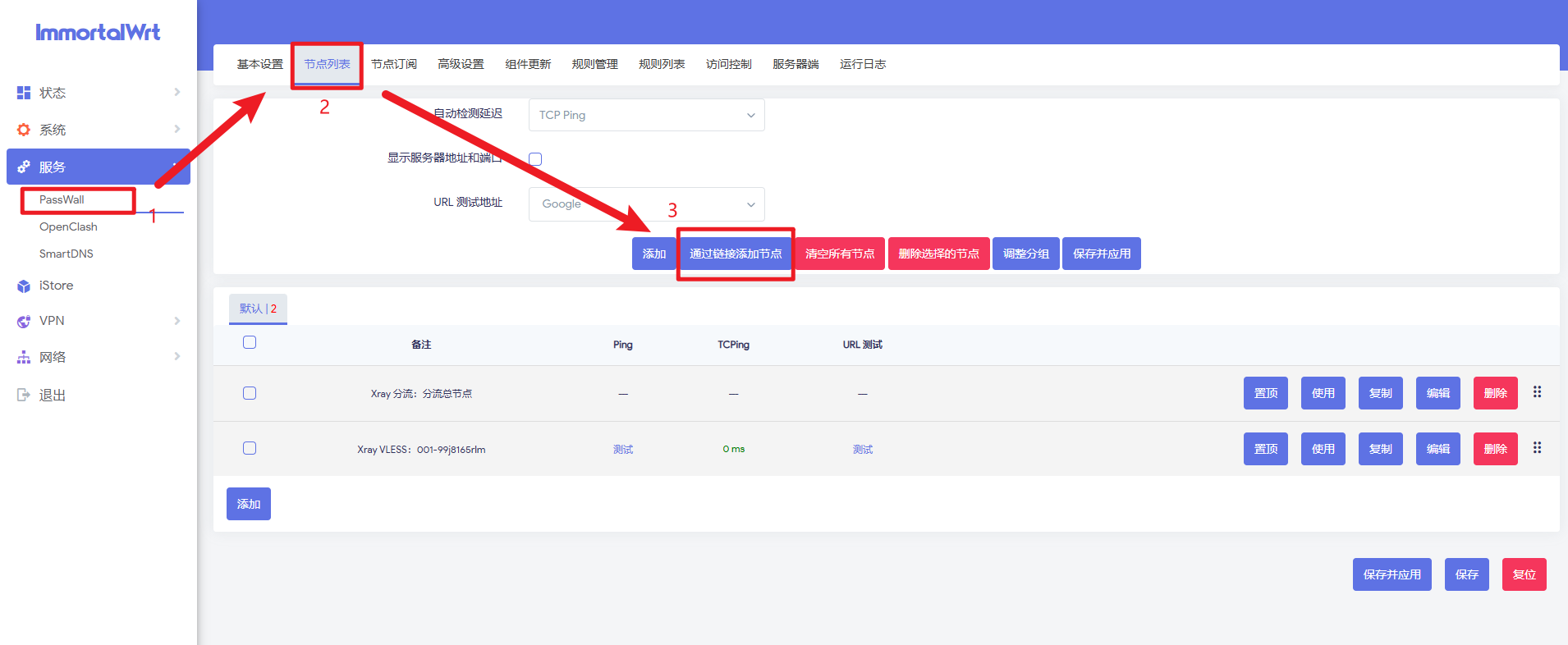Check the Xray 分流 node row checkbox
Viewport: 1568px width, 645px height.
(x=250, y=393)
